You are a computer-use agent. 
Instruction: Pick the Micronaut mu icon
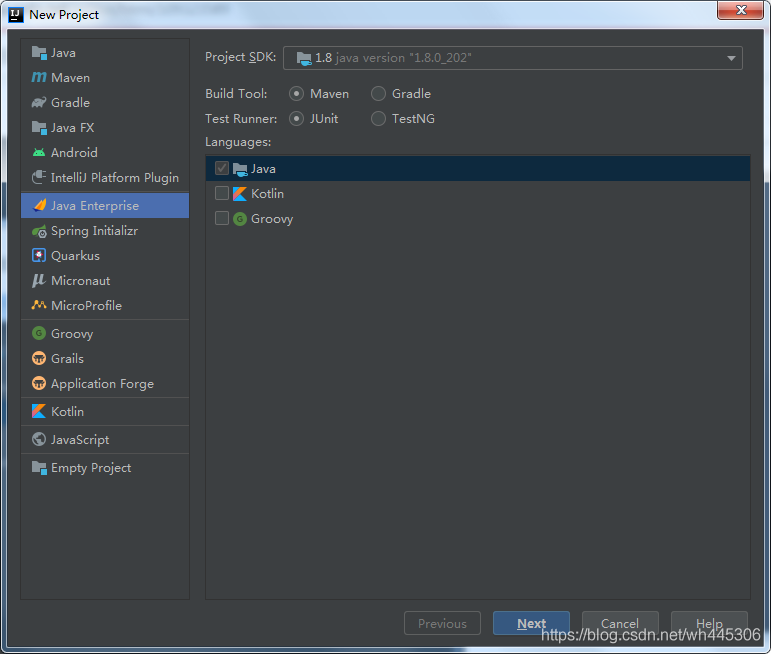pyautogui.click(x=39, y=280)
